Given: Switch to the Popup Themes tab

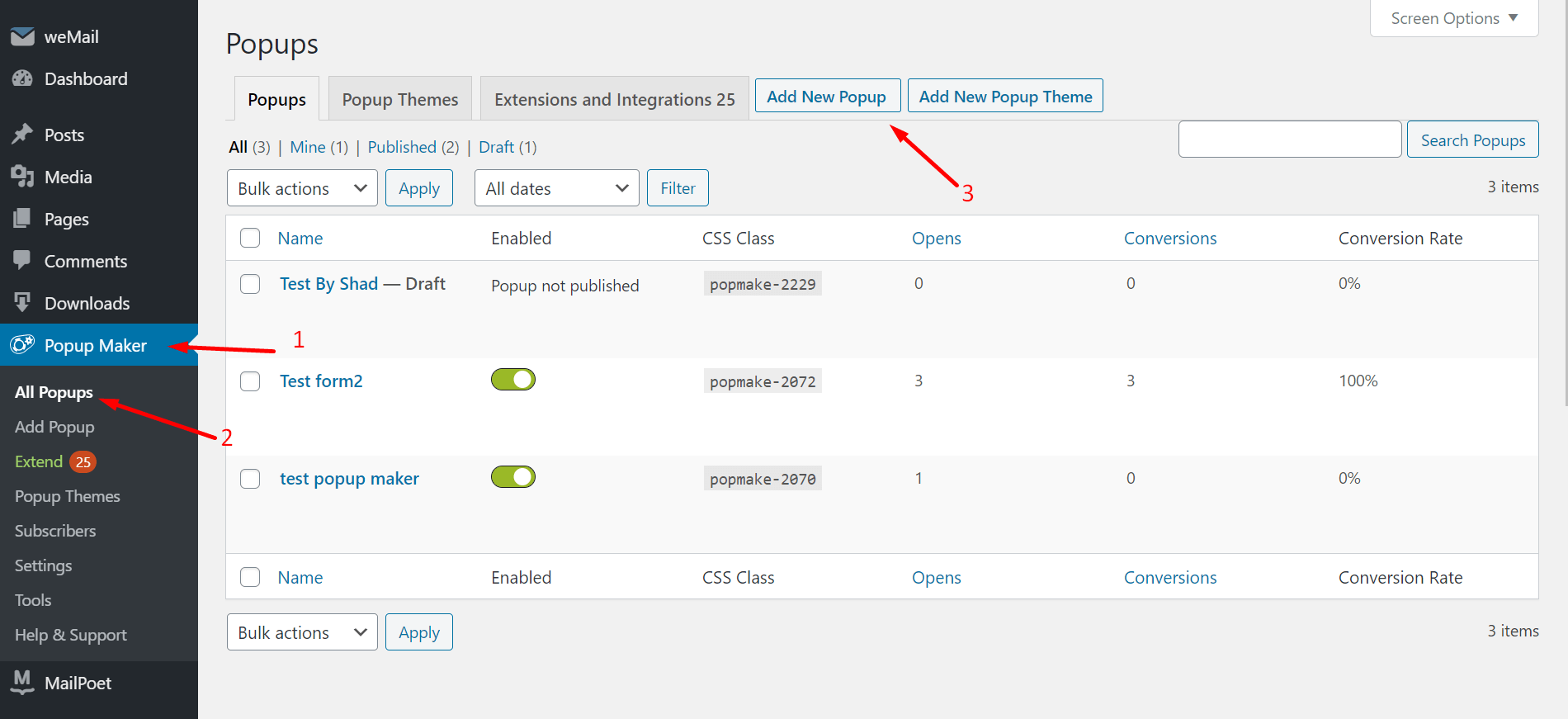Looking at the screenshot, I should (399, 100).
